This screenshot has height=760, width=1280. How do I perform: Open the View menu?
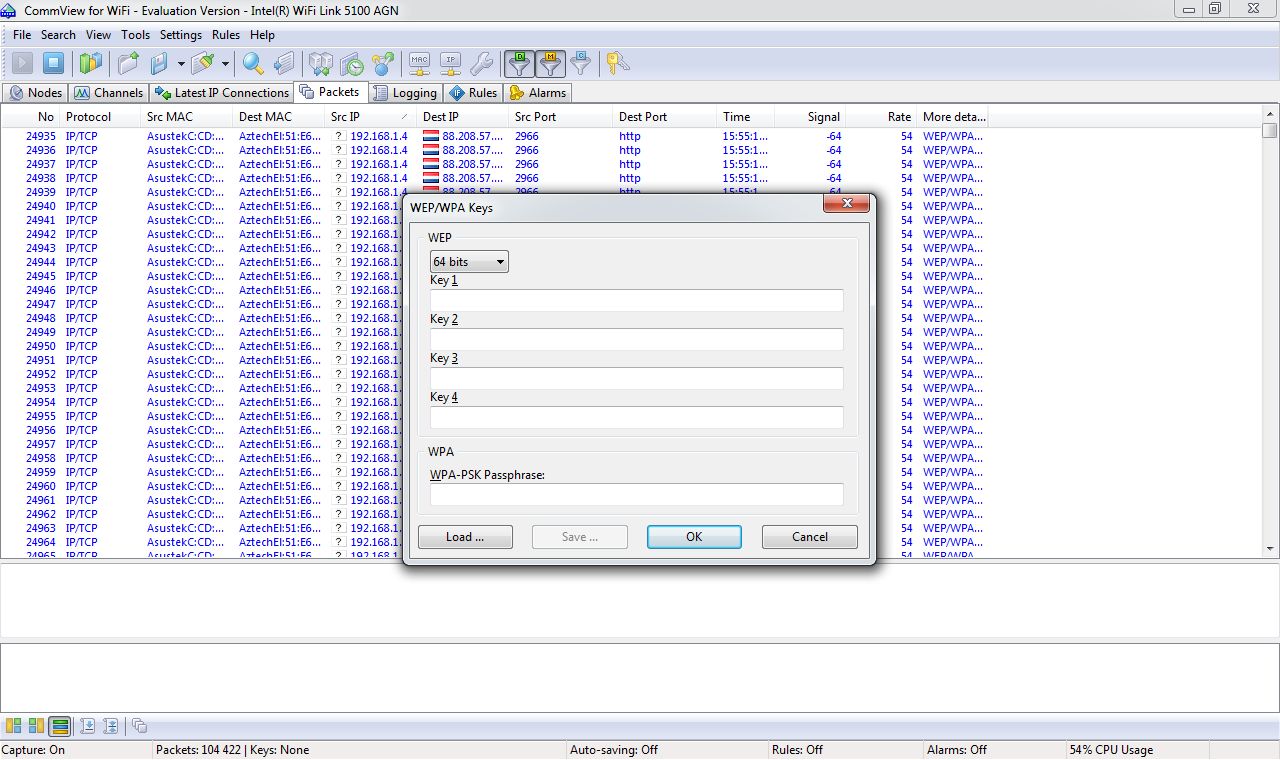98,35
